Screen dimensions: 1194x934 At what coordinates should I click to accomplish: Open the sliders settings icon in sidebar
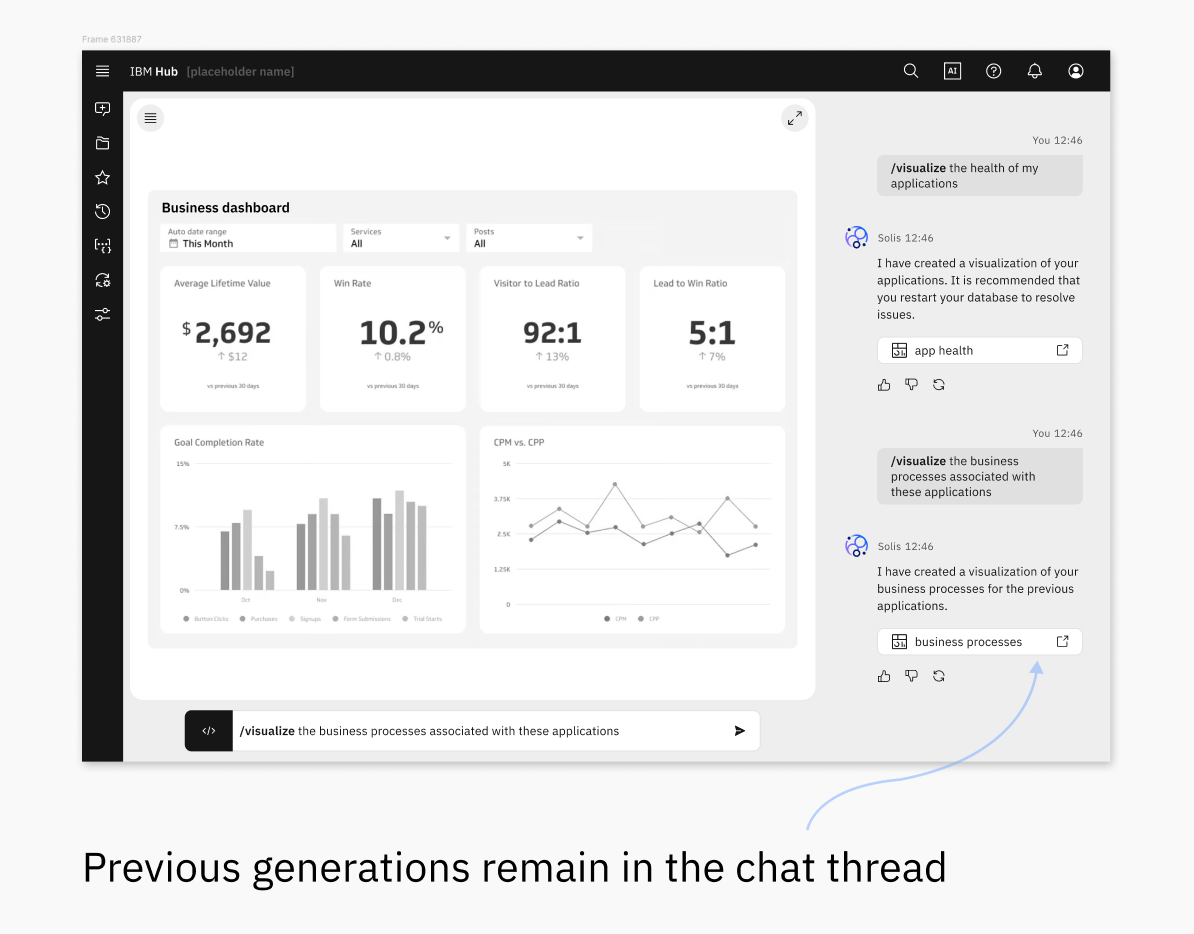[x=102, y=314]
